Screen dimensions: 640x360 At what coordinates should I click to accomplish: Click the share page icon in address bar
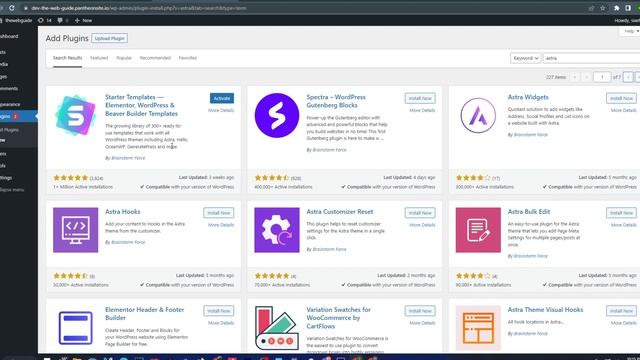pyautogui.click(x=591, y=8)
